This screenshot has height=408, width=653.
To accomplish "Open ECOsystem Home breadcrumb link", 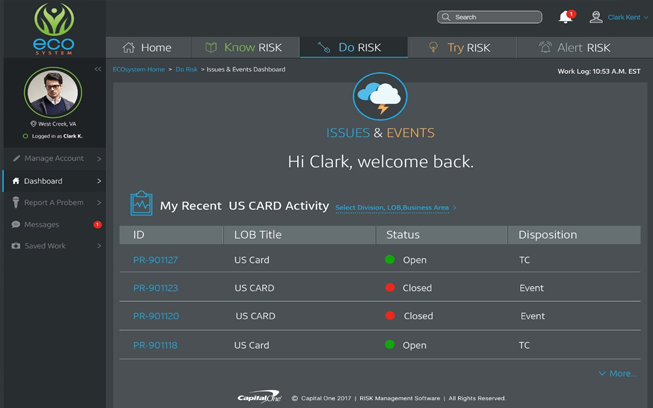I will pyautogui.click(x=139, y=70).
